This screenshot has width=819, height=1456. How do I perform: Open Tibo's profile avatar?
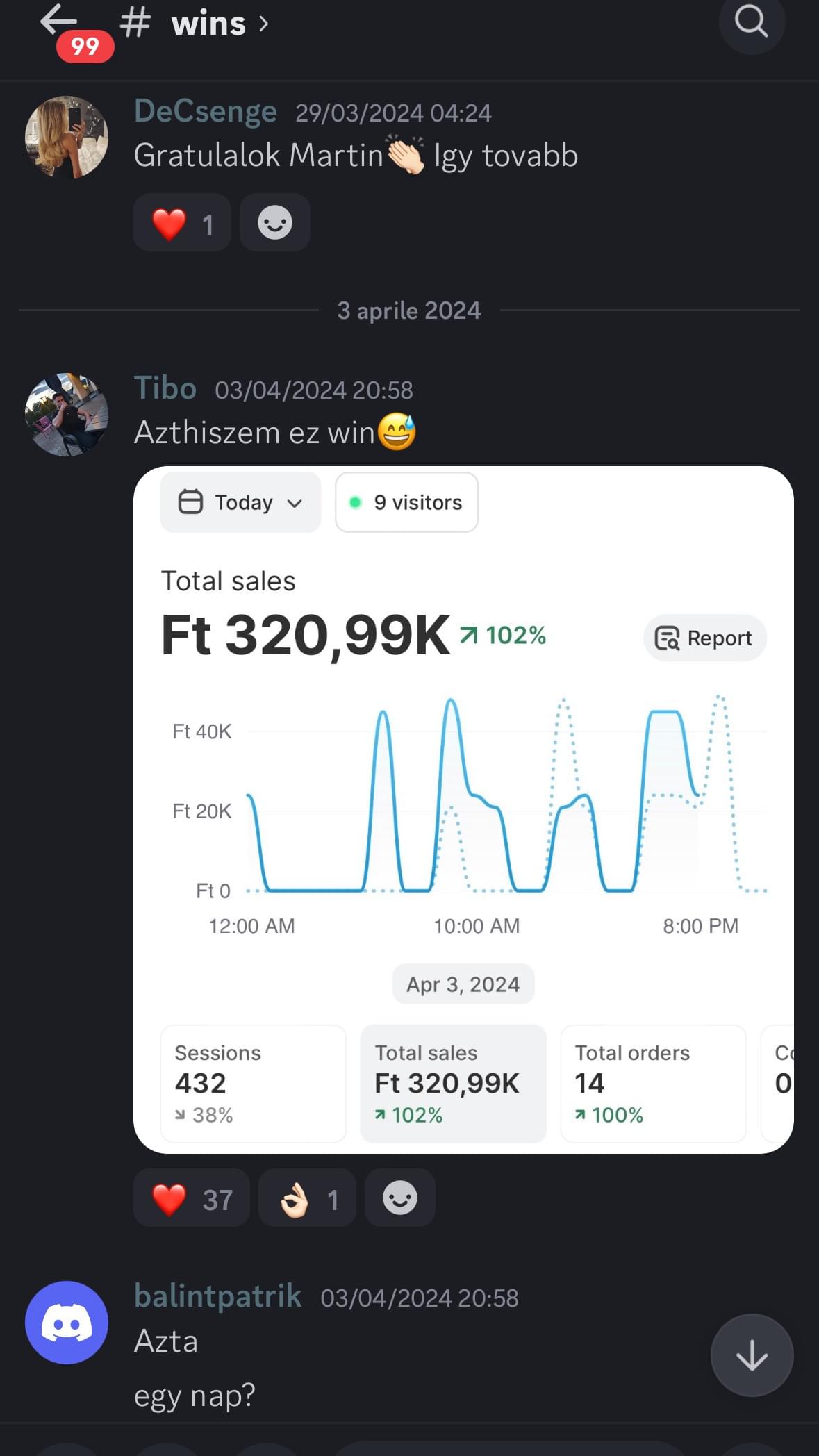coord(67,415)
